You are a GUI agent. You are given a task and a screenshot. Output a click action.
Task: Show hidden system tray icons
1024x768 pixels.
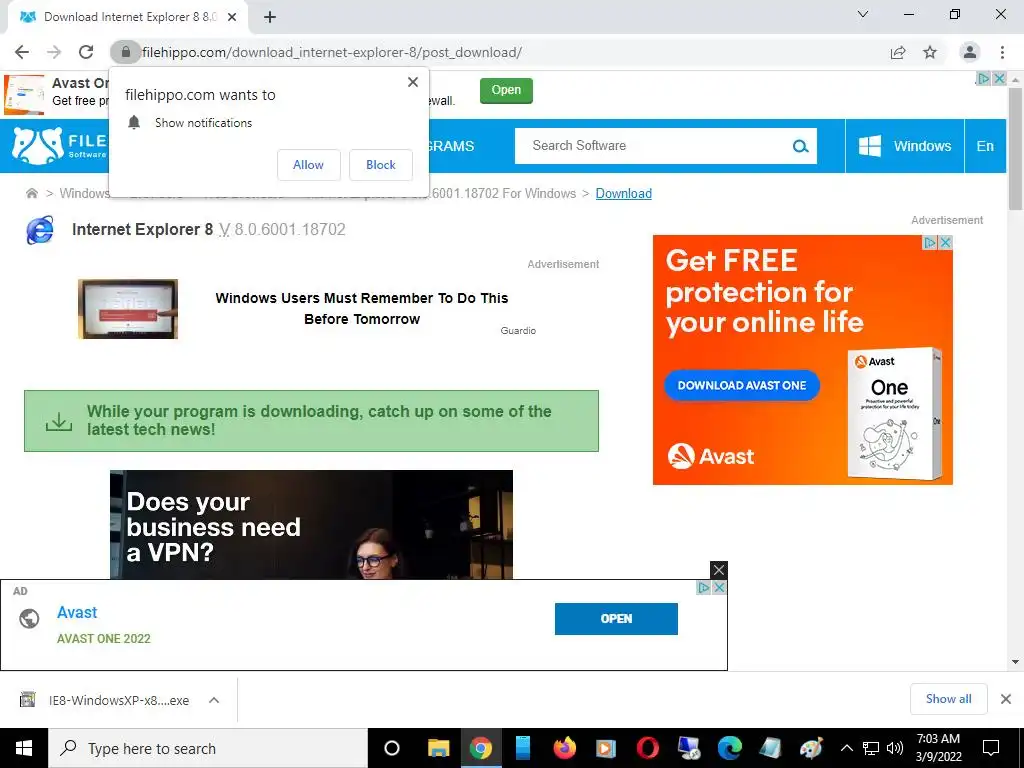point(846,748)
